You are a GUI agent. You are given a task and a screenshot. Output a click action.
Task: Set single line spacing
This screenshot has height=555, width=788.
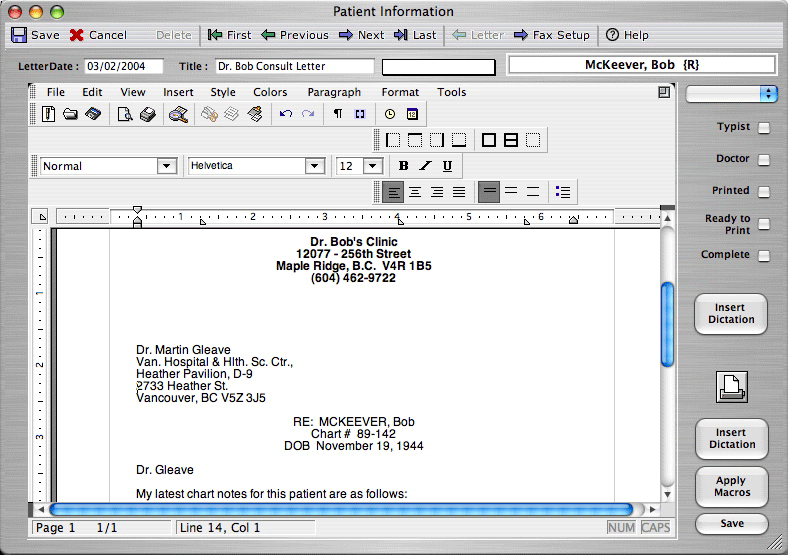tap(489, 192)
